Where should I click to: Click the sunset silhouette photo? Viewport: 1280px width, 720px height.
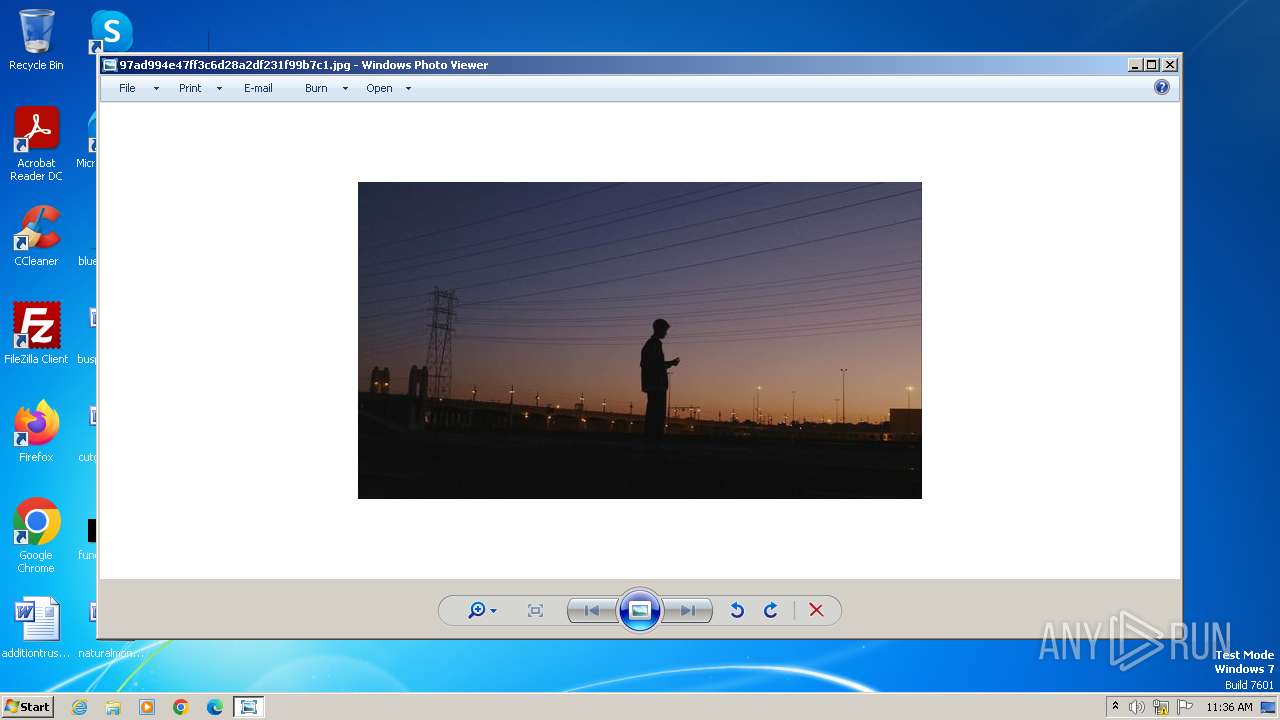640,340
